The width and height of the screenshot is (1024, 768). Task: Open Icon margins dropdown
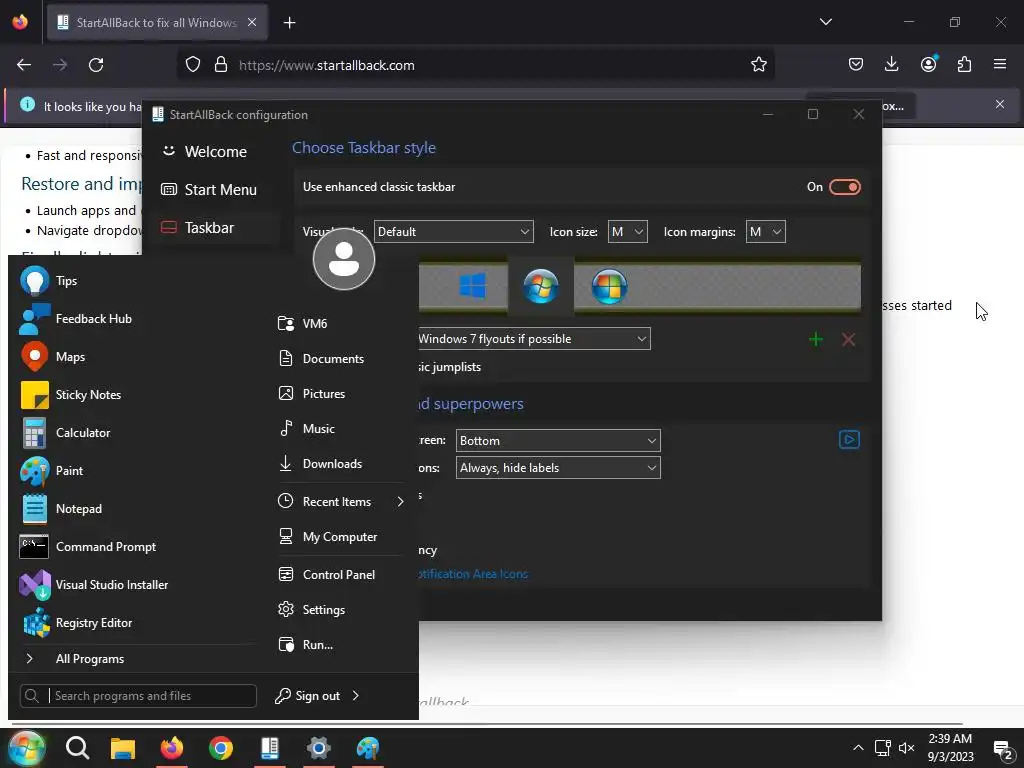point(765,232)
